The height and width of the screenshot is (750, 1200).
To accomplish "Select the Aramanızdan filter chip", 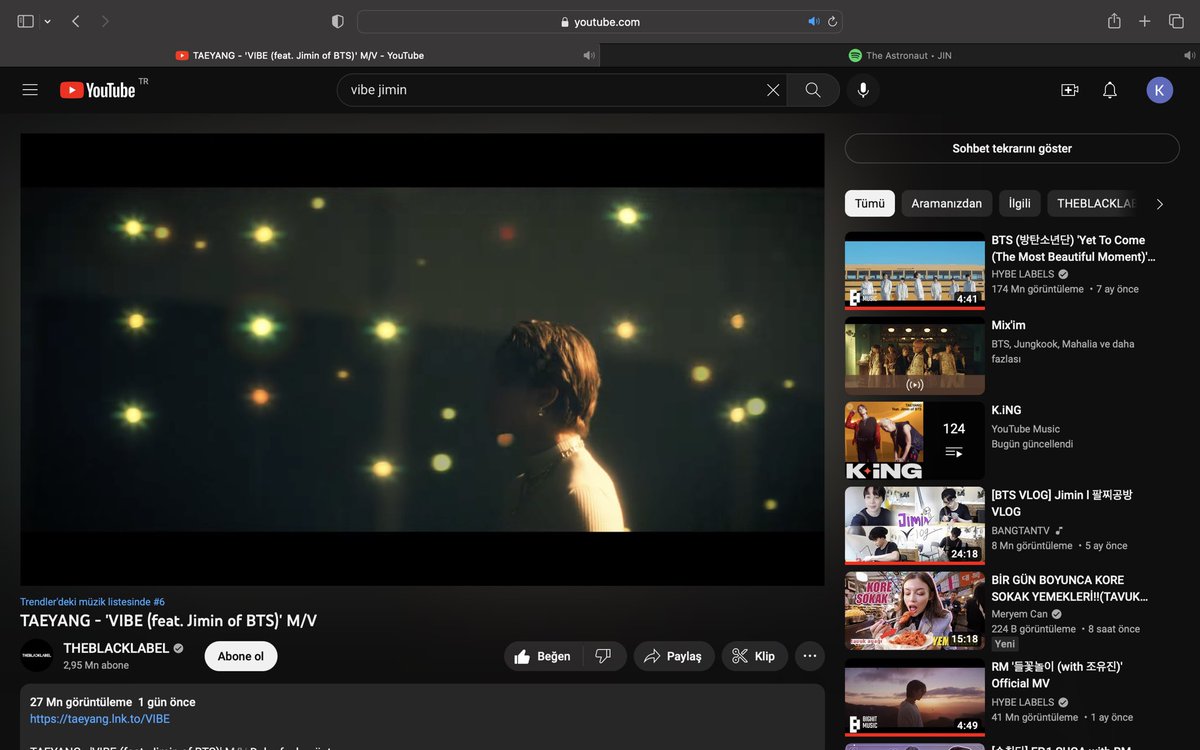I will click(947, 203).
